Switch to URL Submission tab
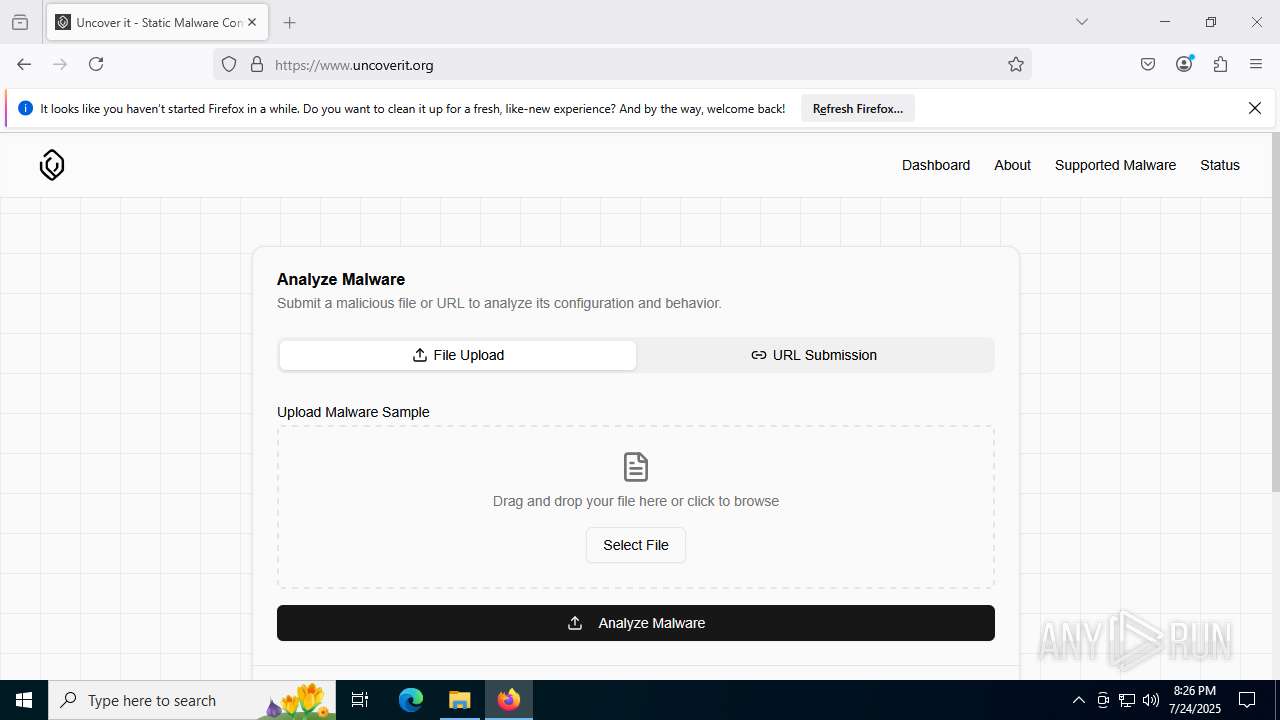The width and height of the screenshot is (1280, 720). [814, 355]
